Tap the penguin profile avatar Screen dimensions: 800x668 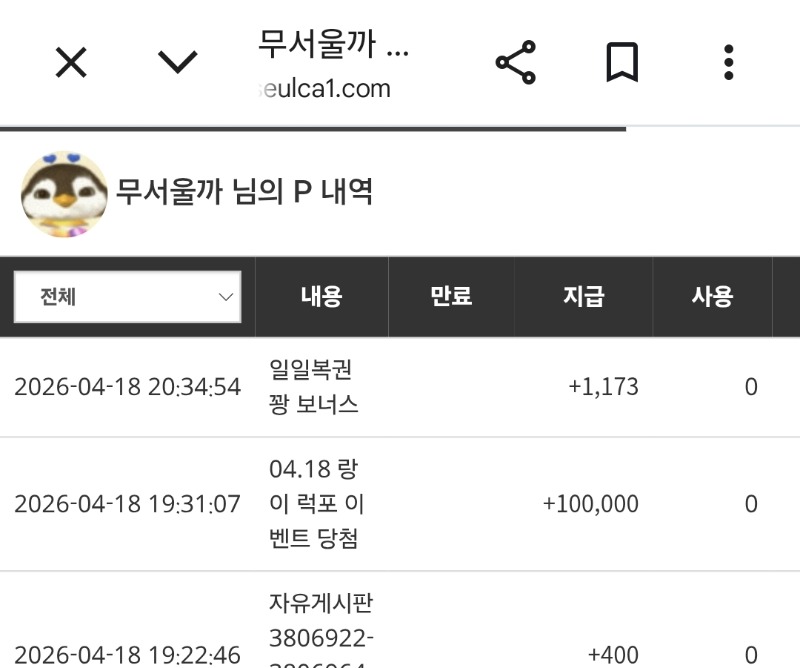[64, 193]
